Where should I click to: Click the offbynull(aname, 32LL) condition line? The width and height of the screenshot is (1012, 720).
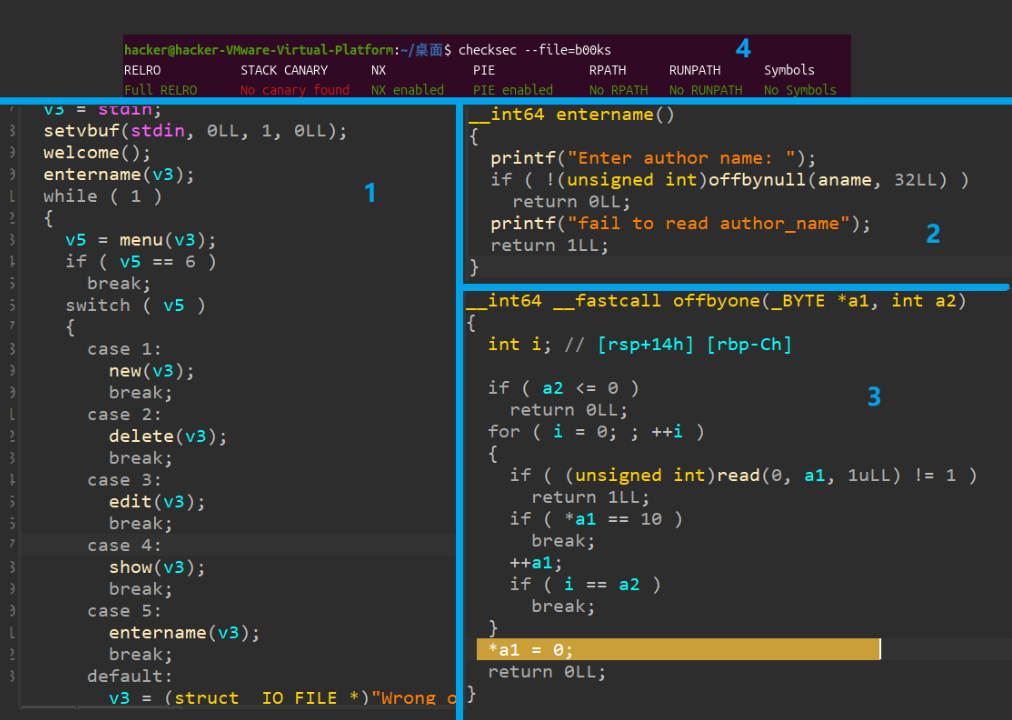[729, 179]
